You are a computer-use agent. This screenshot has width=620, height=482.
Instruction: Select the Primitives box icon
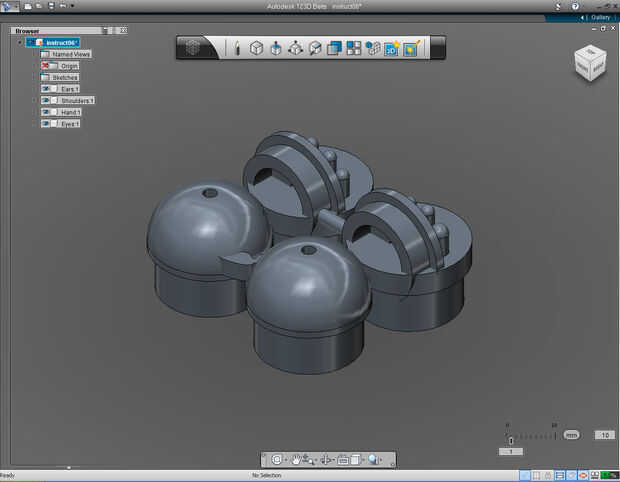[256, 47]
